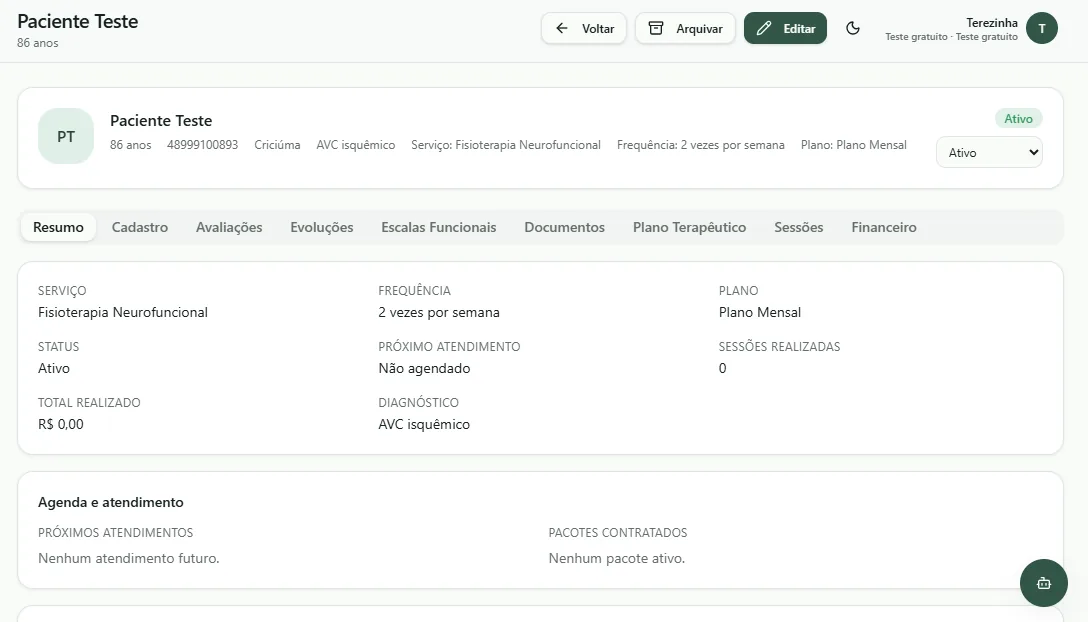Click 'Nenhum atendimento futuro.' text
Viewport: 1088px width, 622px height.
128,558
